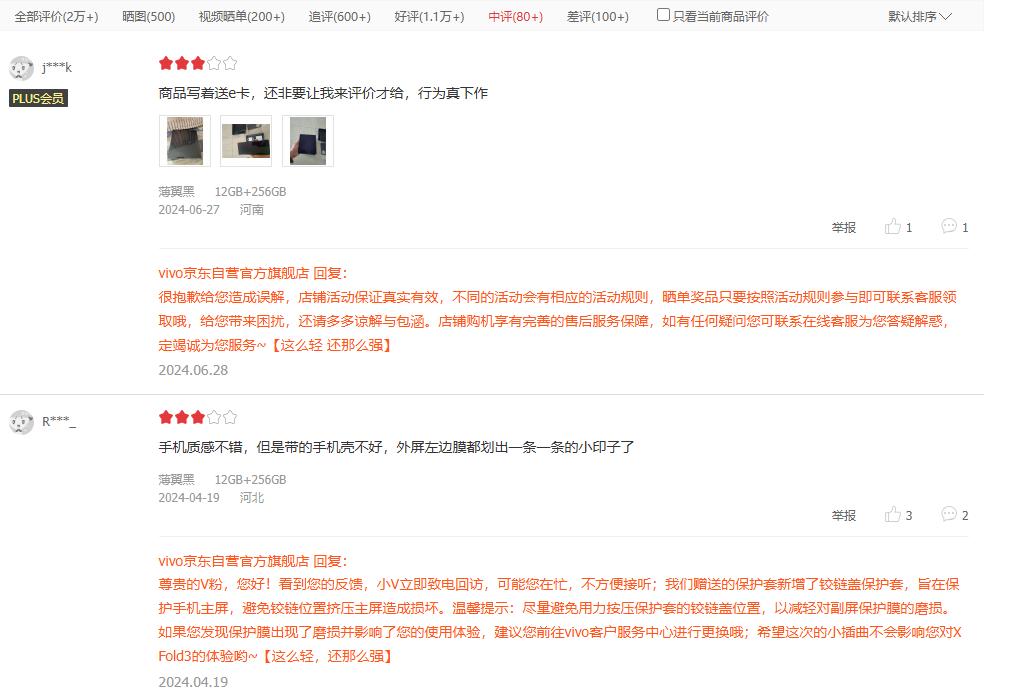Click j***k's user avatar

tap(21, 68)
